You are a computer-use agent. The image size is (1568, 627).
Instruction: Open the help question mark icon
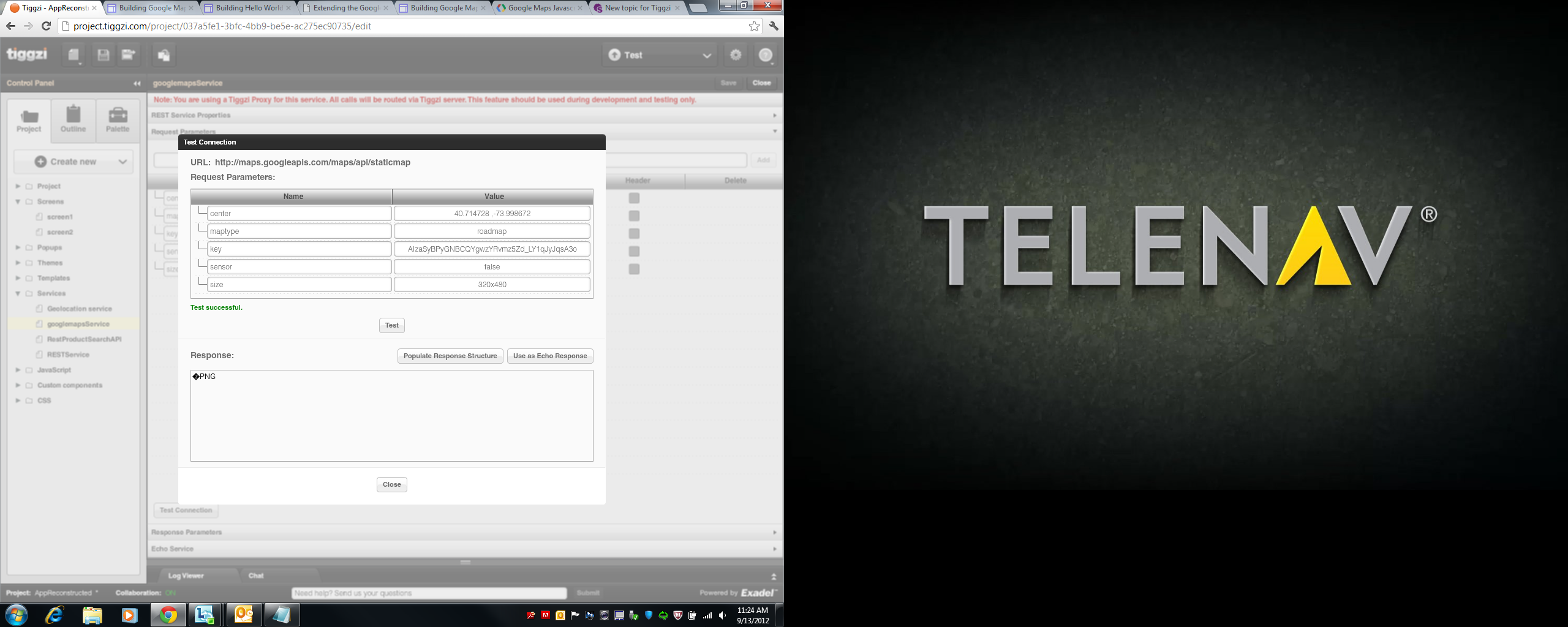766,55
